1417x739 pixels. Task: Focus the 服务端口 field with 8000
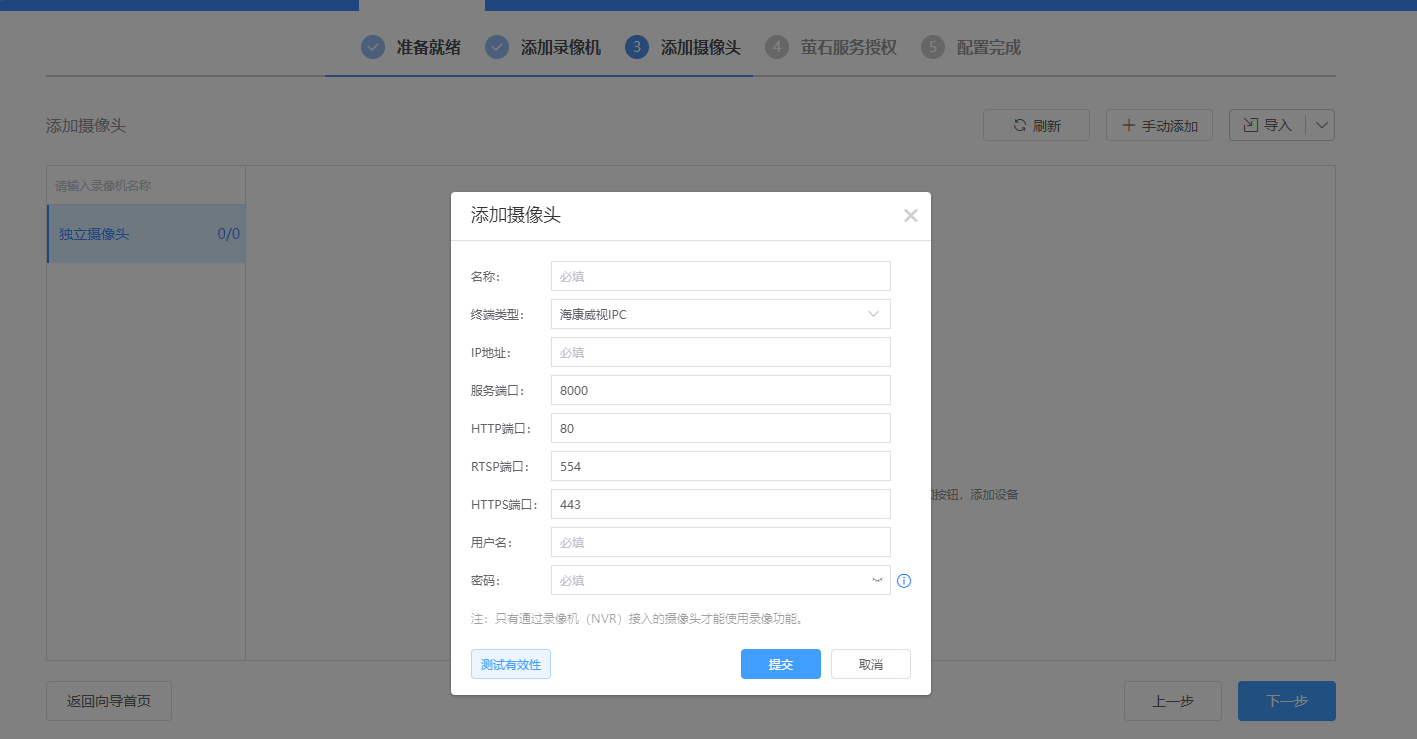(720, 390)
